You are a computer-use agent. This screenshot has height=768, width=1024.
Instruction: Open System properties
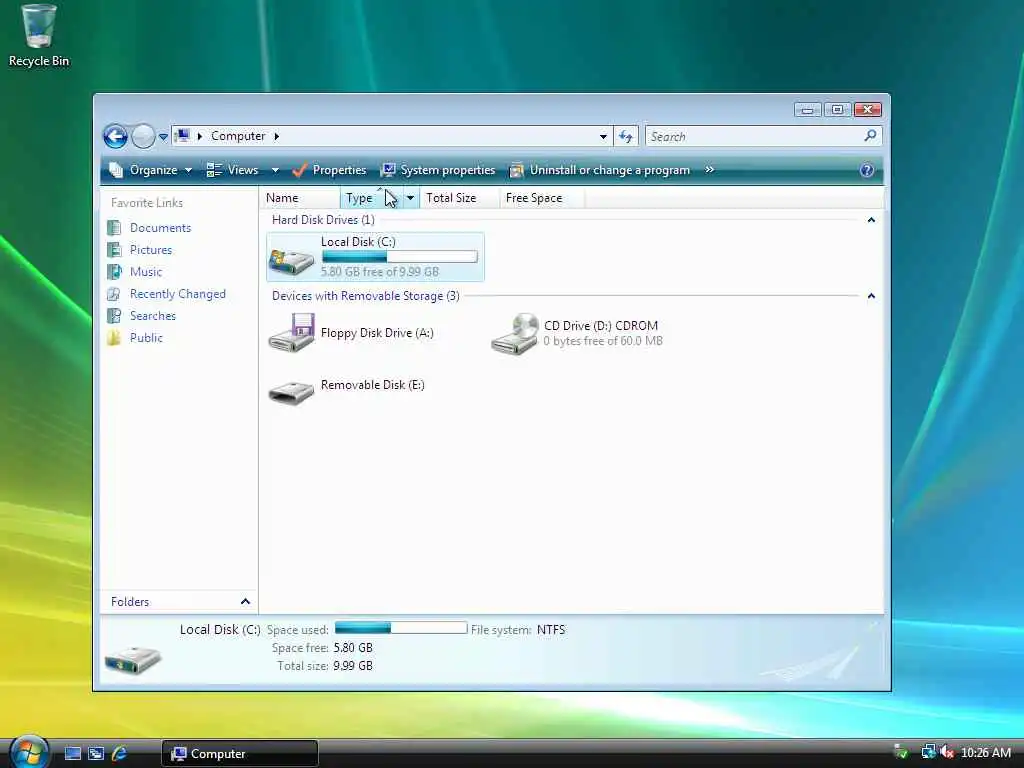point(438,170)
